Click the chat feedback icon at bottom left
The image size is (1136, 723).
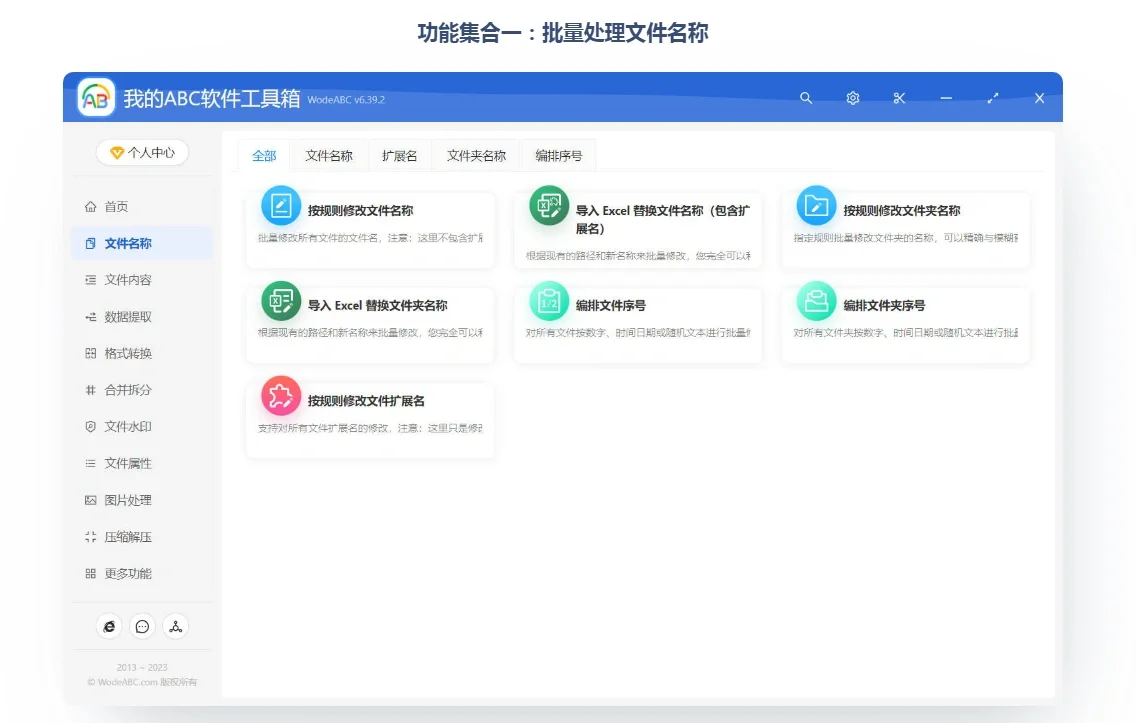pyautogui.click(x=142, y=626)
